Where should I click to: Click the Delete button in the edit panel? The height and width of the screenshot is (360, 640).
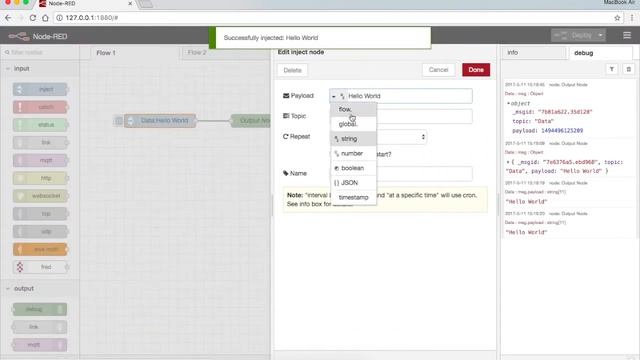[x=292, y=70]
